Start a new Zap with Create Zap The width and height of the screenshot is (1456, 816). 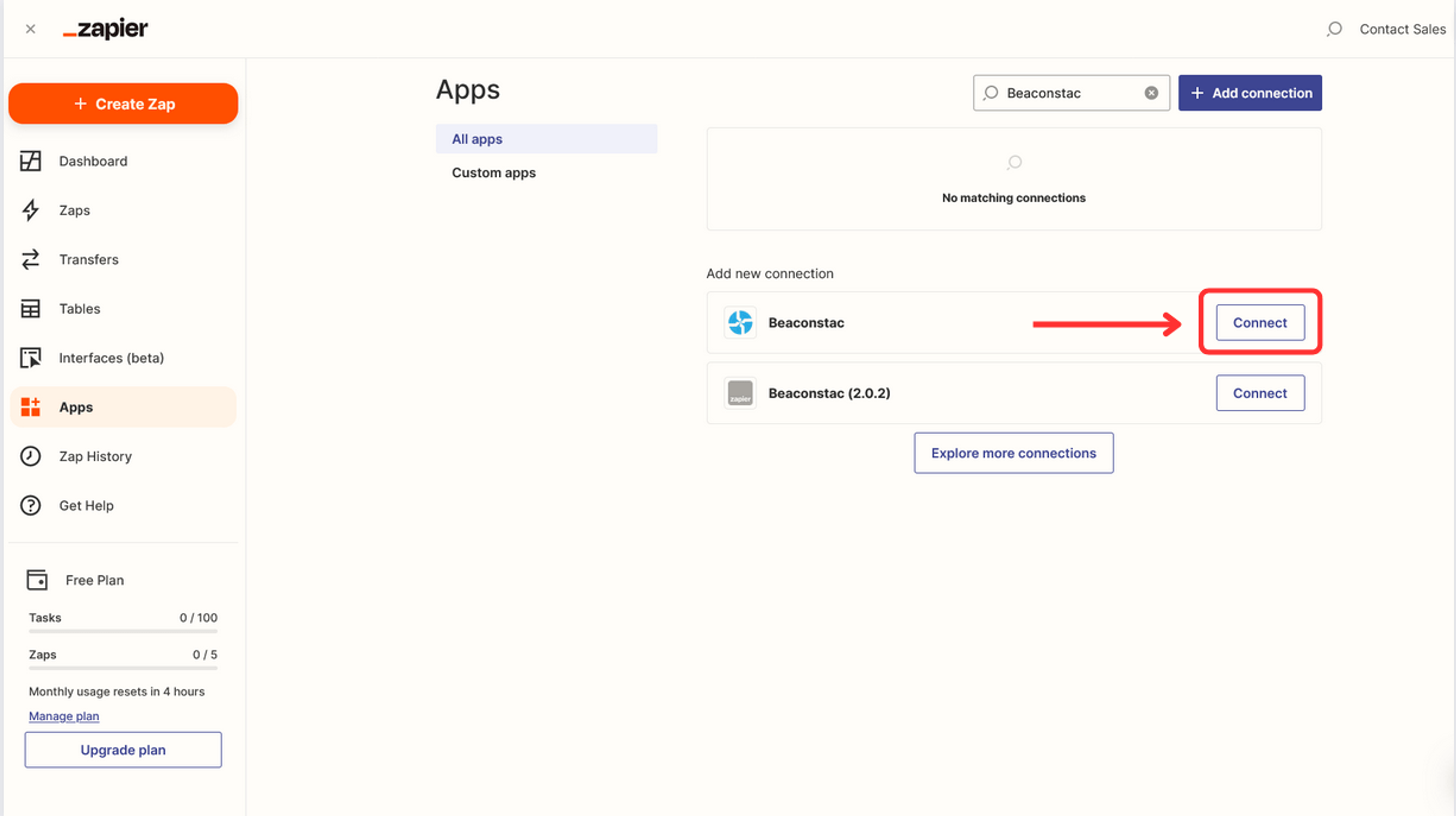(x=123, y=104)
